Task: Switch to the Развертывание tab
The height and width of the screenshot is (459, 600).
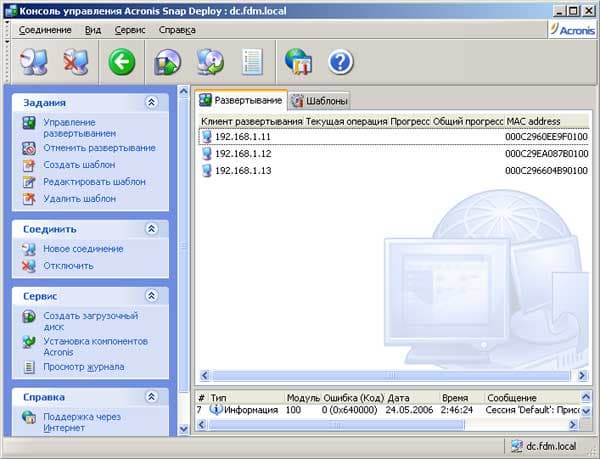Action: click(x=241, y=101)
